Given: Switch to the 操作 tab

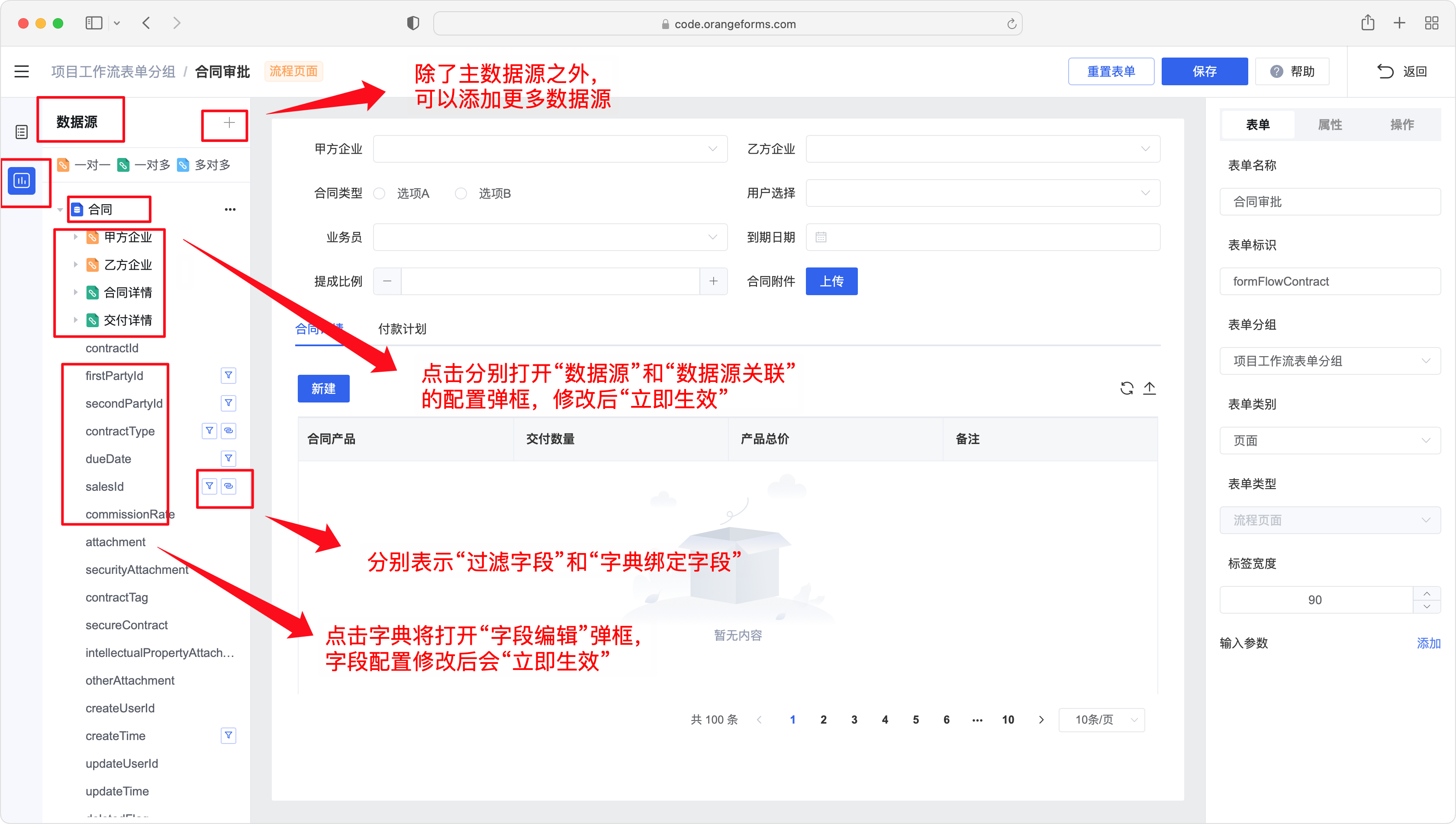Looking at the screenshot, I should tap(1401, 125).
